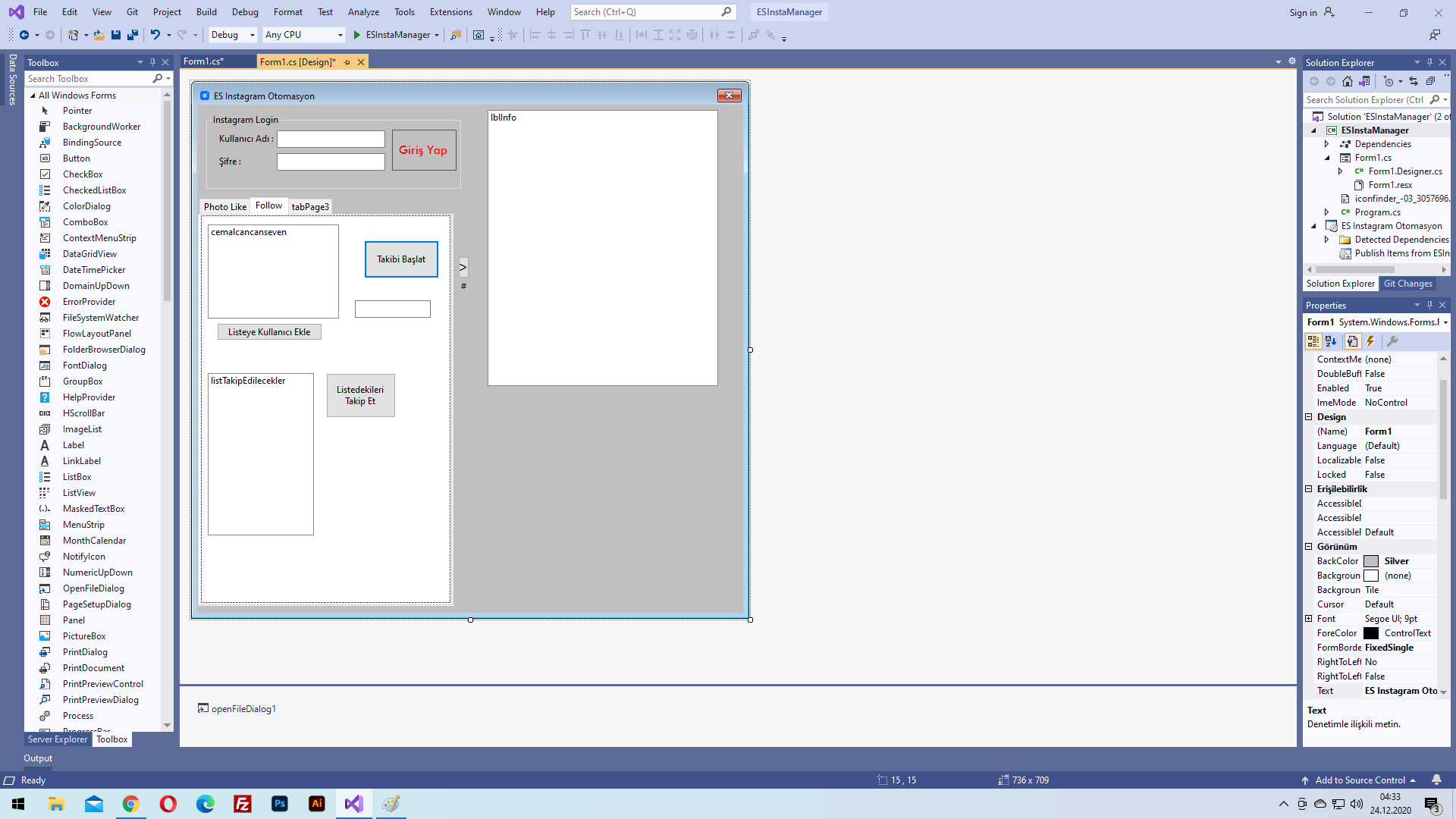Open the Build menu
The image size is (1456, 819).
pos(206,12)
